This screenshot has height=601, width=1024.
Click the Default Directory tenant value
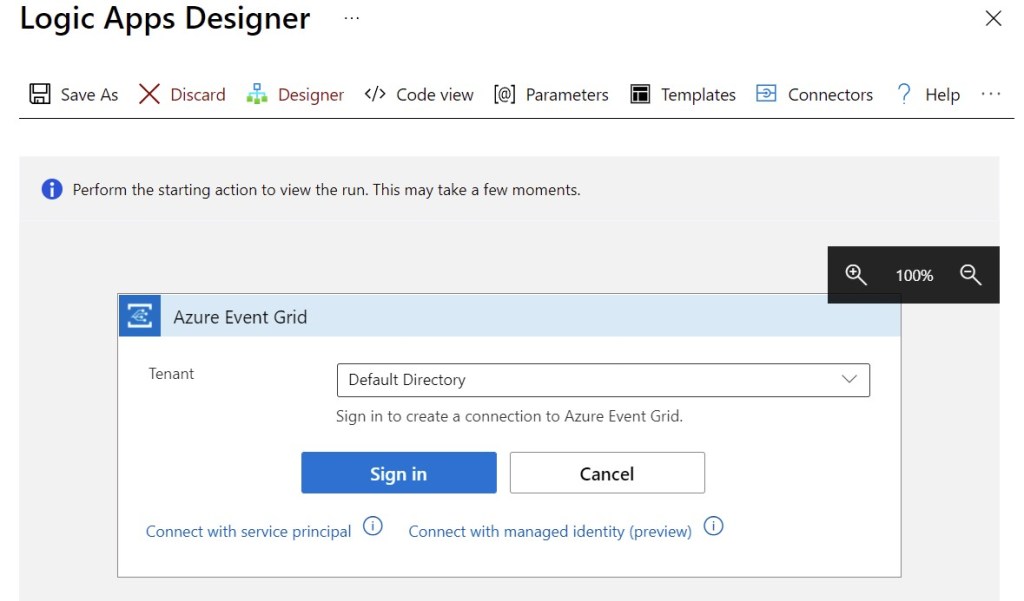click(x=407, y=380)
